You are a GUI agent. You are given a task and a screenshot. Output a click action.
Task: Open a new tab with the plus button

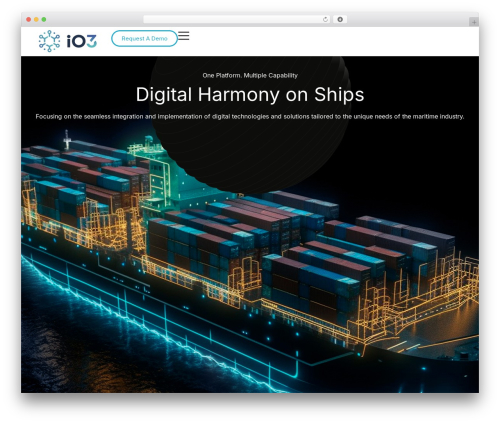474,22
